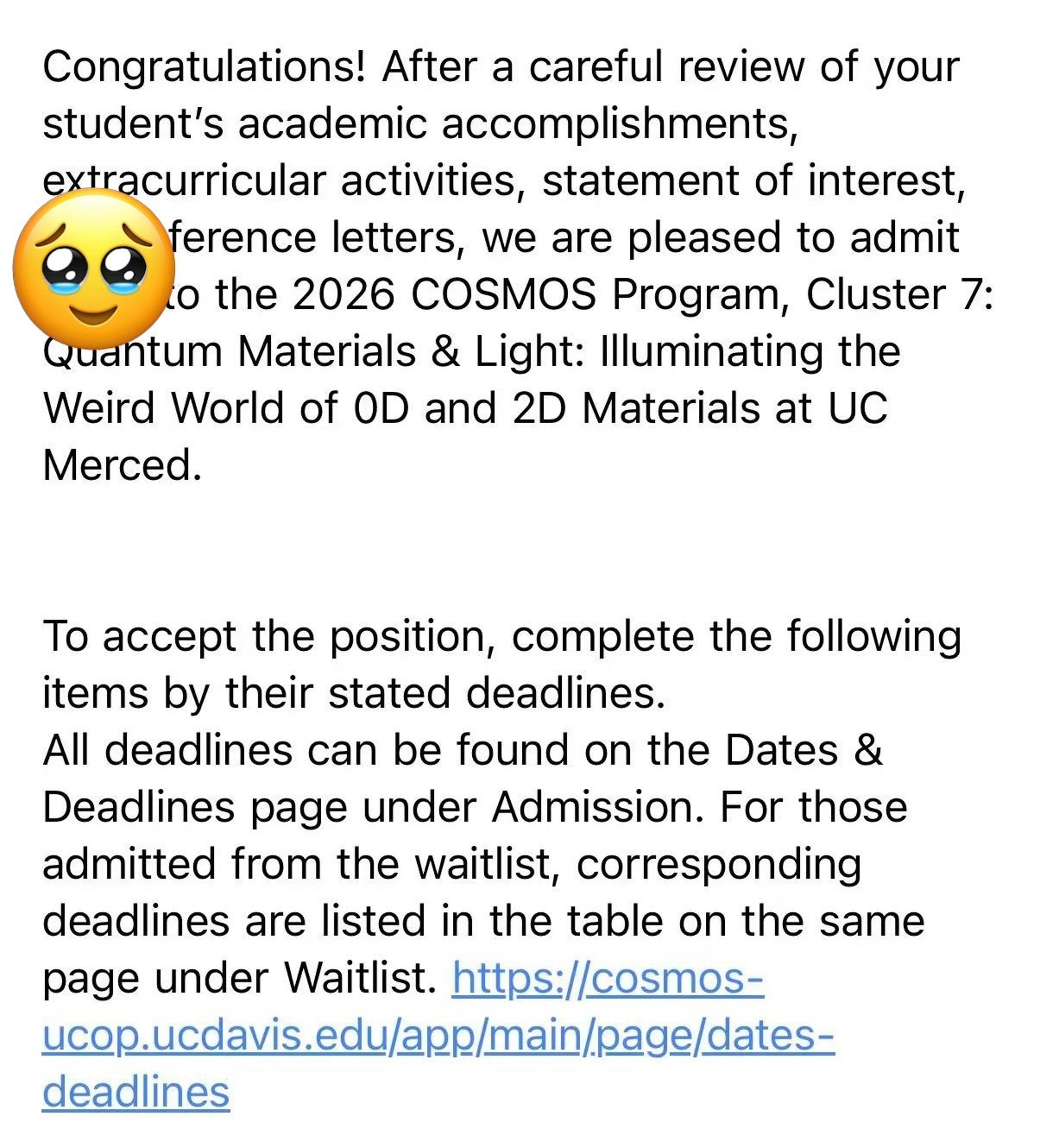Click the "Cluster 7:" text

coord(899,295)
